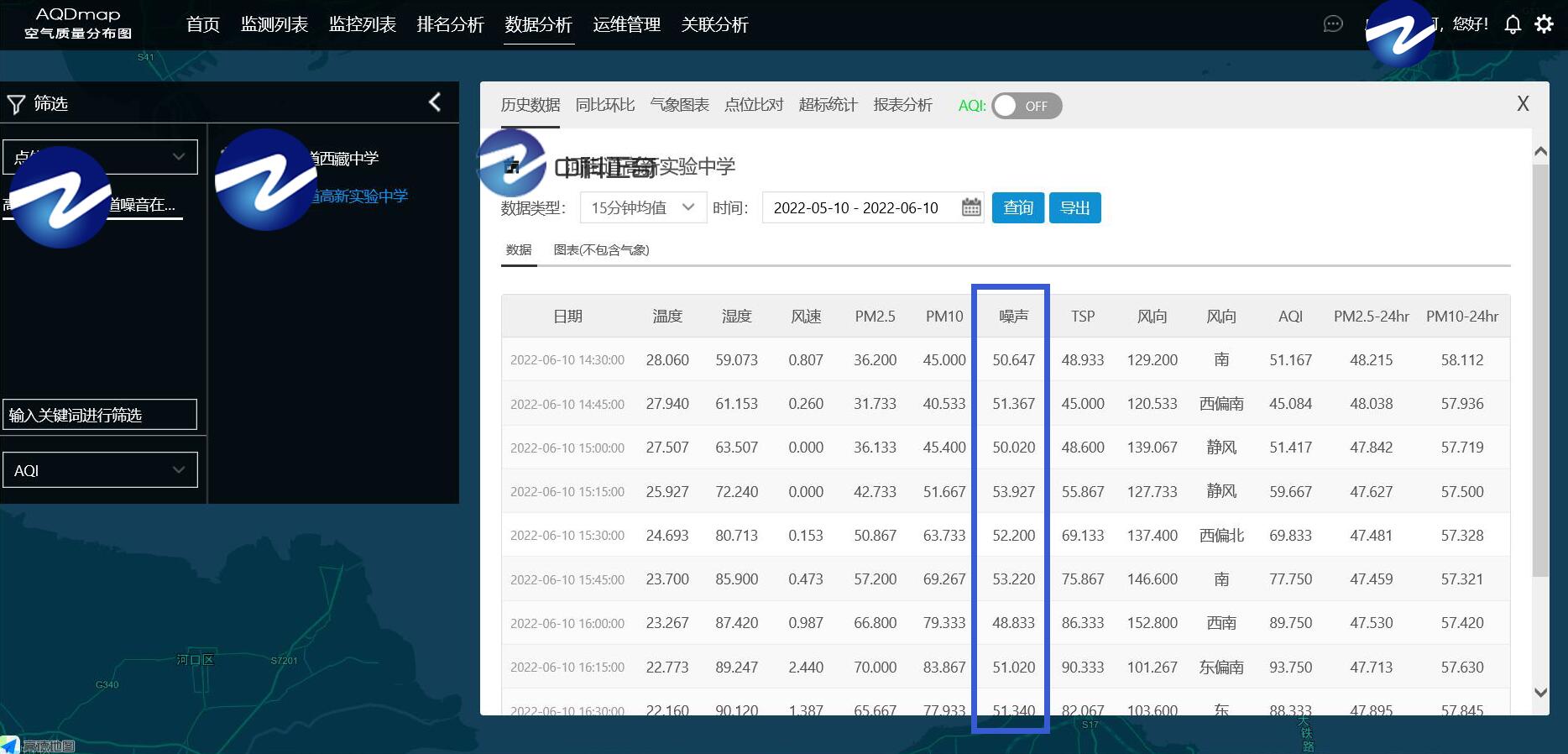Toggle the AQI switch on
Screen dimensions: 1568x754
pos(1026,106)
